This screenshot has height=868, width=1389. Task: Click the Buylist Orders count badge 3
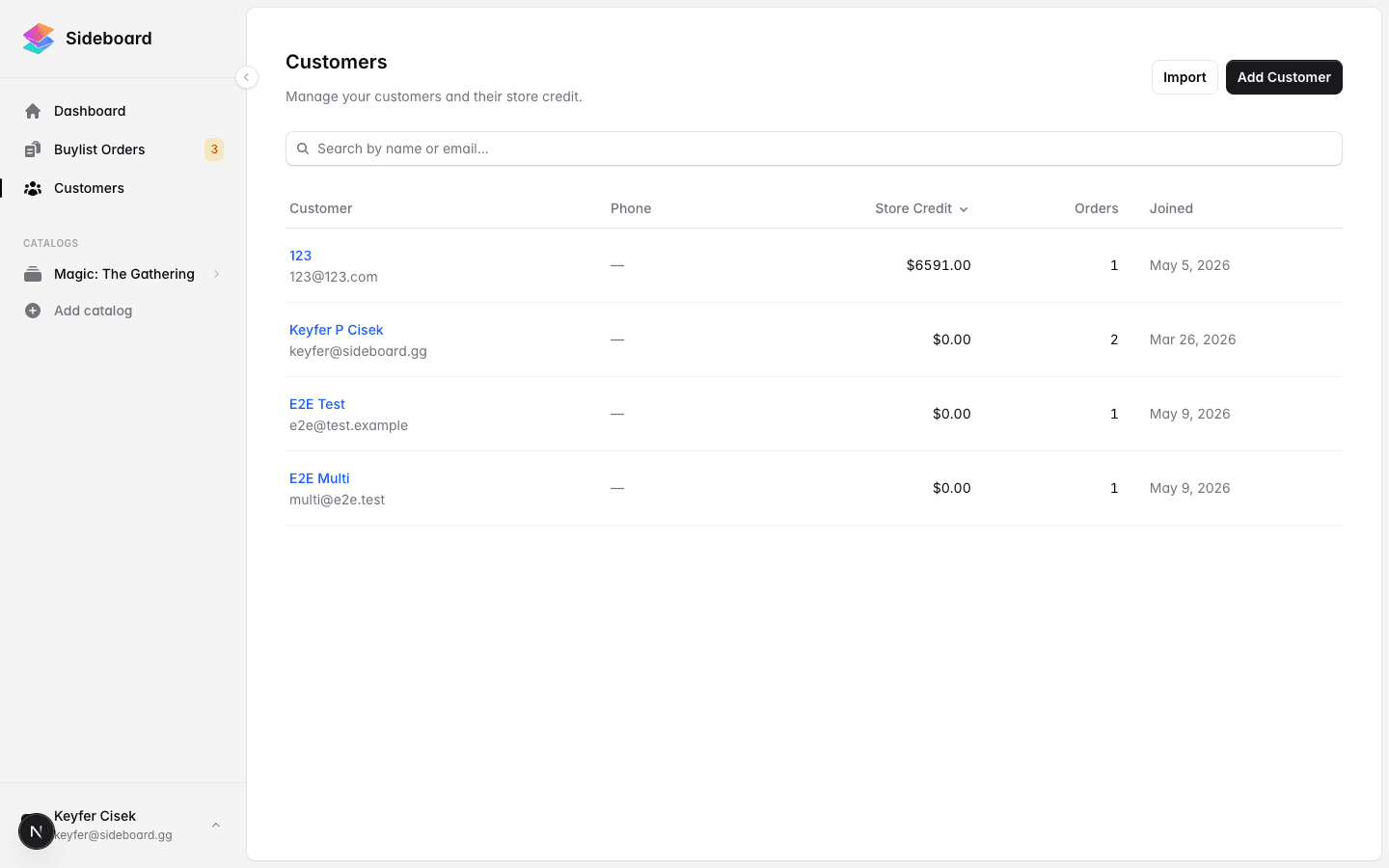coord(214,149)
